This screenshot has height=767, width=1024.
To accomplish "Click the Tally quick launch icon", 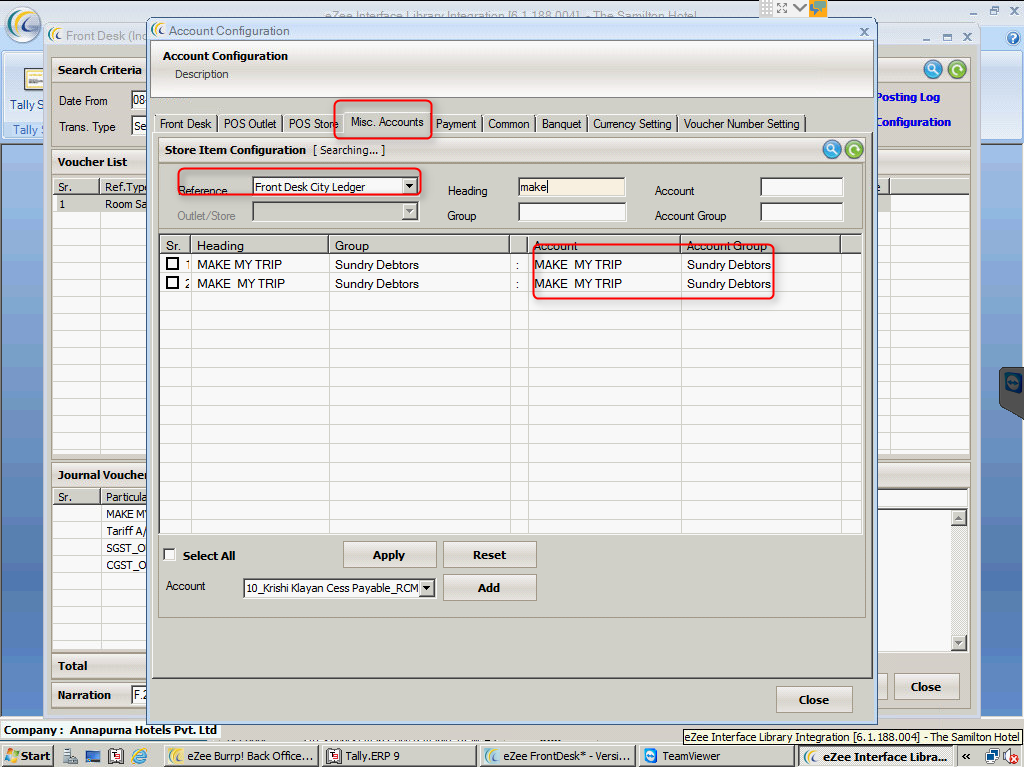I will point(116,756).
